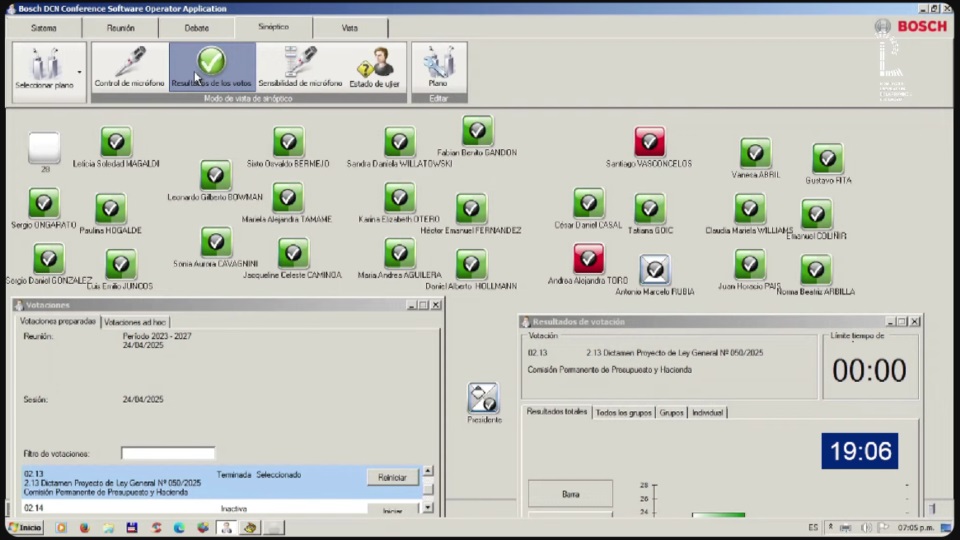Click Mariela Alejandra TAMAME seat icon
This screenshot has height=540, width=960.
[x=288, y=198]
